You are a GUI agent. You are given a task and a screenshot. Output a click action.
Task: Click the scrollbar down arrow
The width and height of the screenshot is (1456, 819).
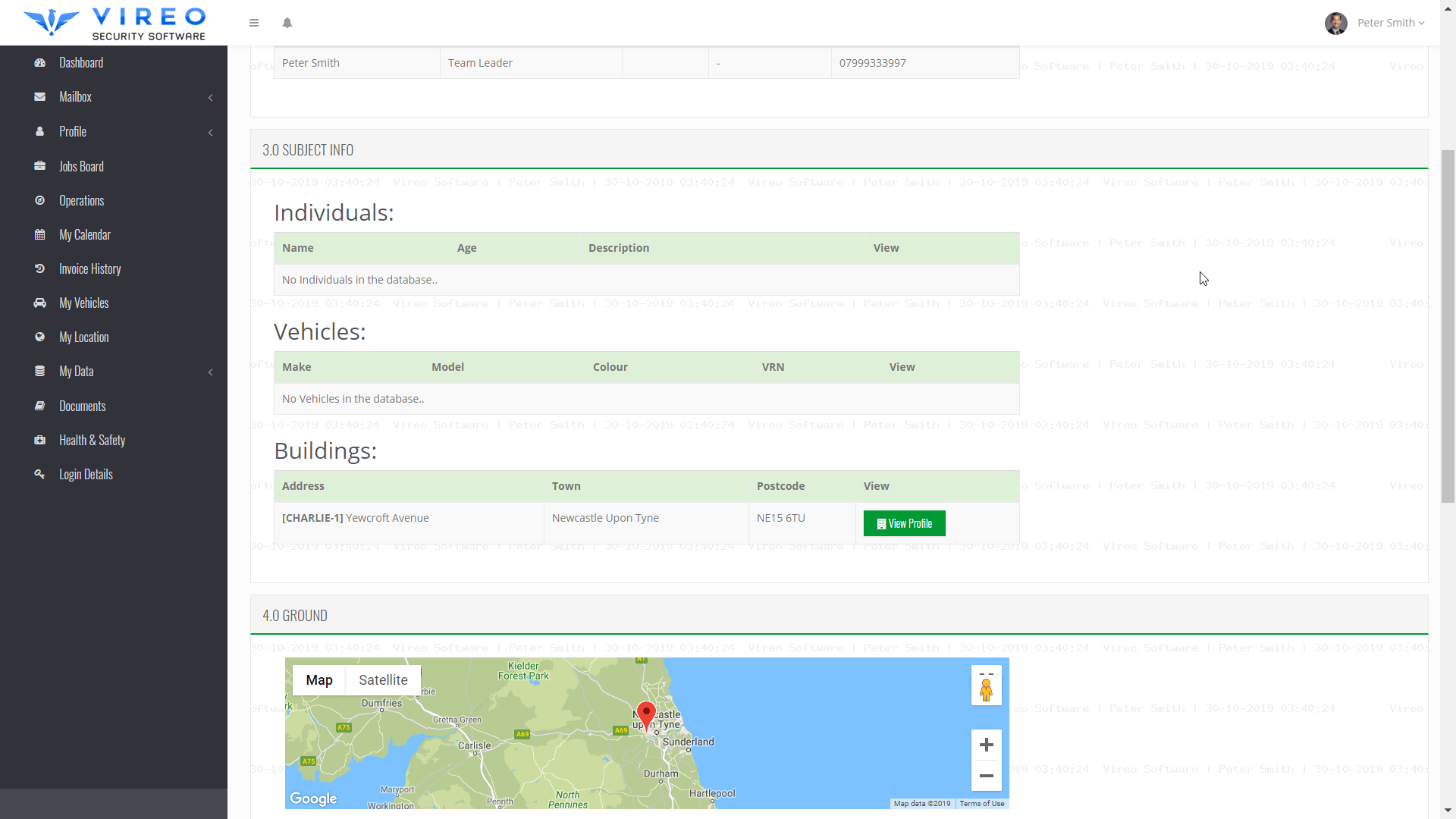coord(1449,808)
